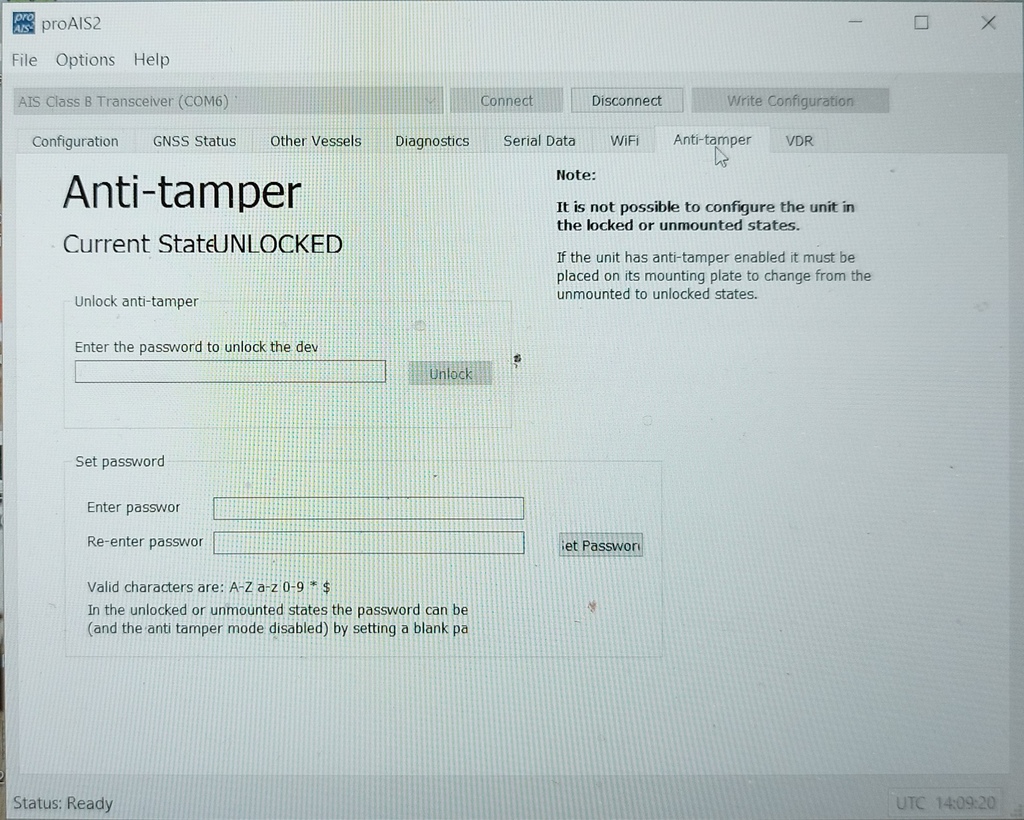Switch to the GNSS Status tab

[x=195, y=141]
